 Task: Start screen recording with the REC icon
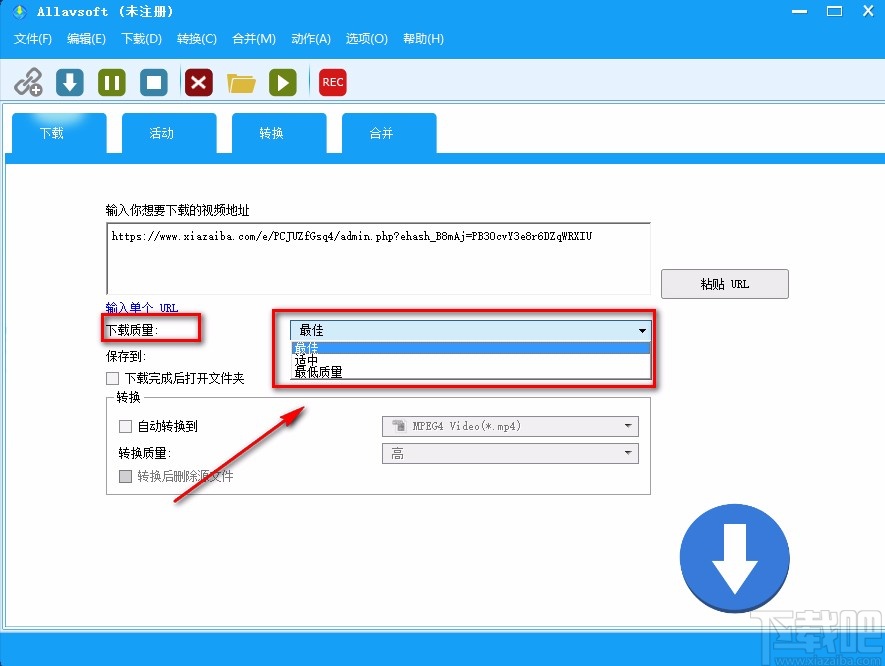pyautogui.click(x=331, y=82)
